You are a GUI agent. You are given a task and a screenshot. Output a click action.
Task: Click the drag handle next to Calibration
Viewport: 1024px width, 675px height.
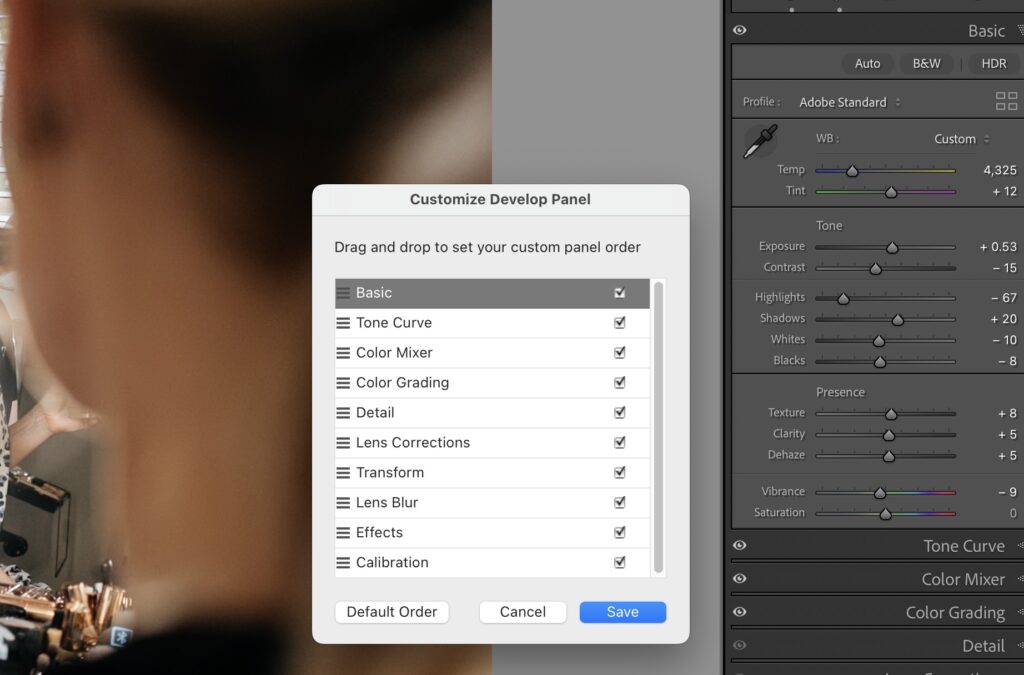[343, 562]
